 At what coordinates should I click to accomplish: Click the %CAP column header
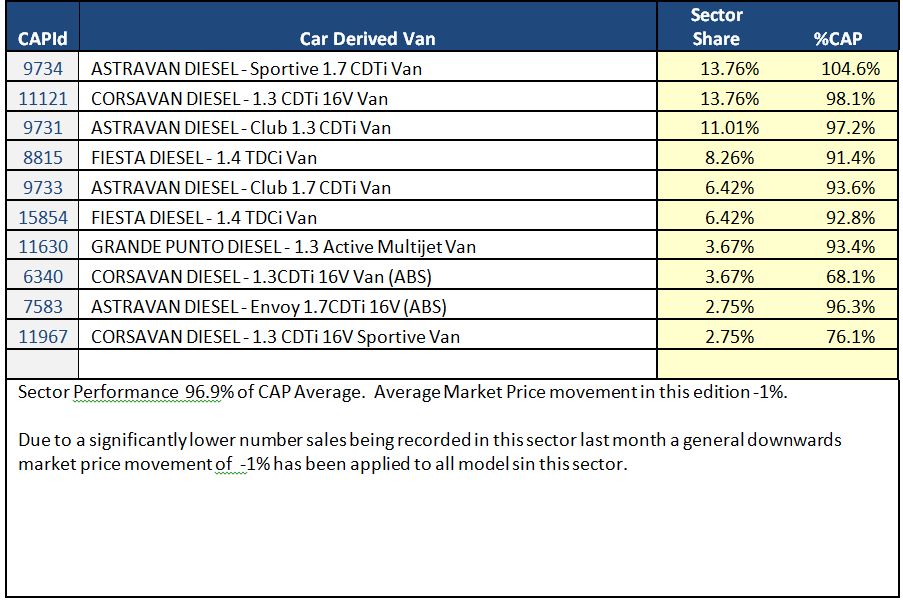pyautogui.click(x=838, y=39)
